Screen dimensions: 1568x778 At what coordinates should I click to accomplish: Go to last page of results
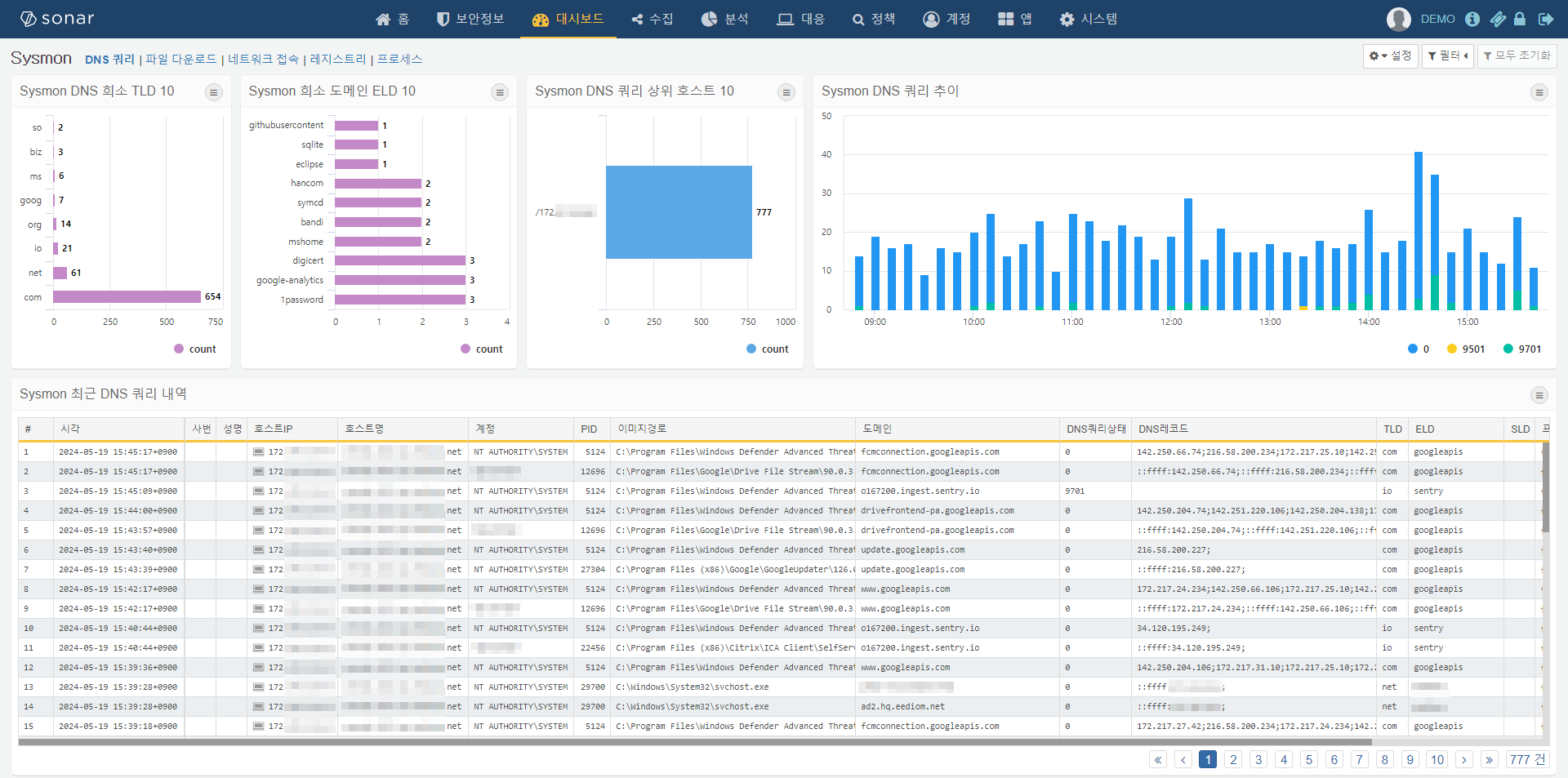pyautogui.click(x=1490, y=760)
